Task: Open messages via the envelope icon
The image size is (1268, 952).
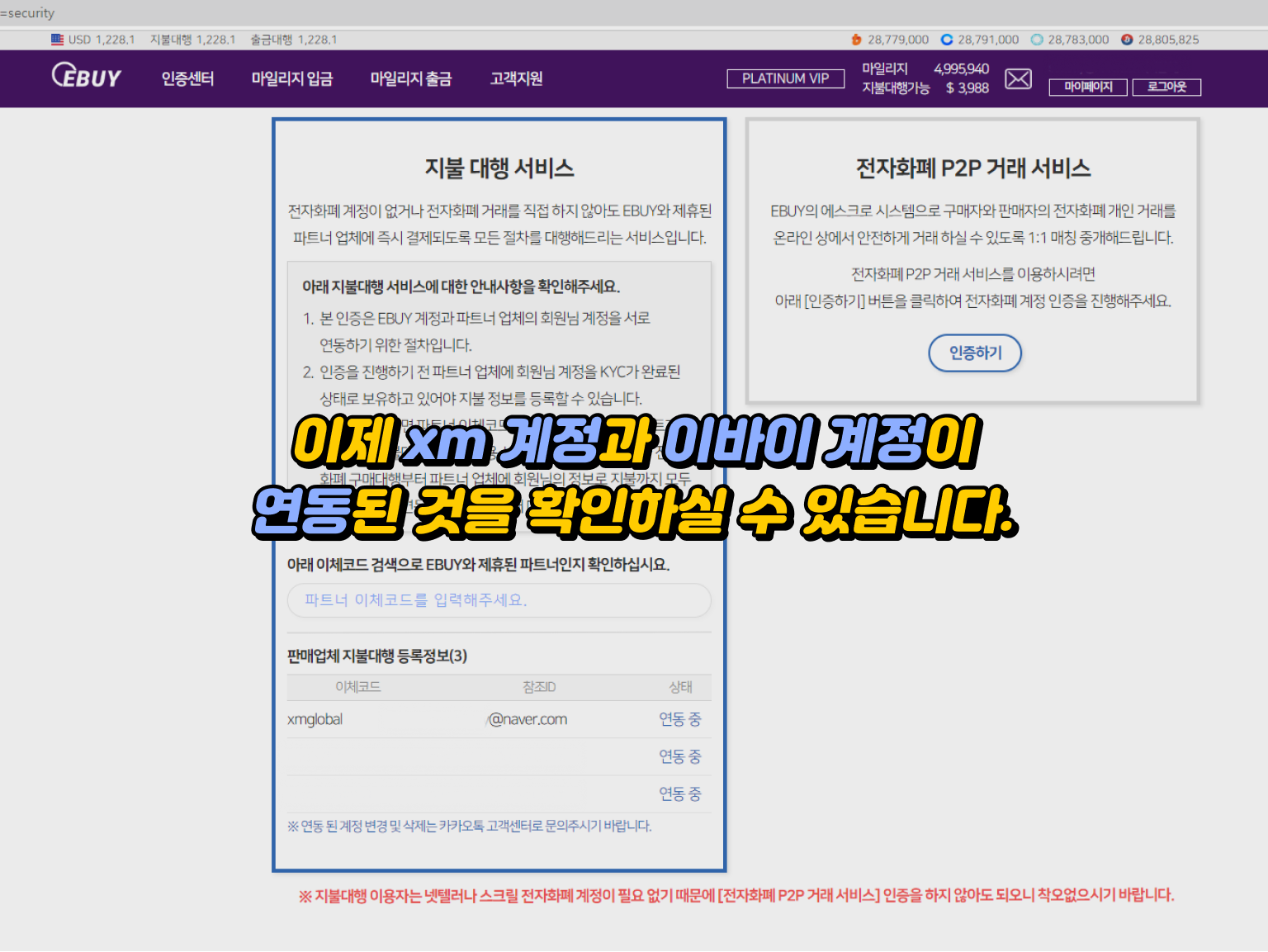Action: (x=1018, y=79)
